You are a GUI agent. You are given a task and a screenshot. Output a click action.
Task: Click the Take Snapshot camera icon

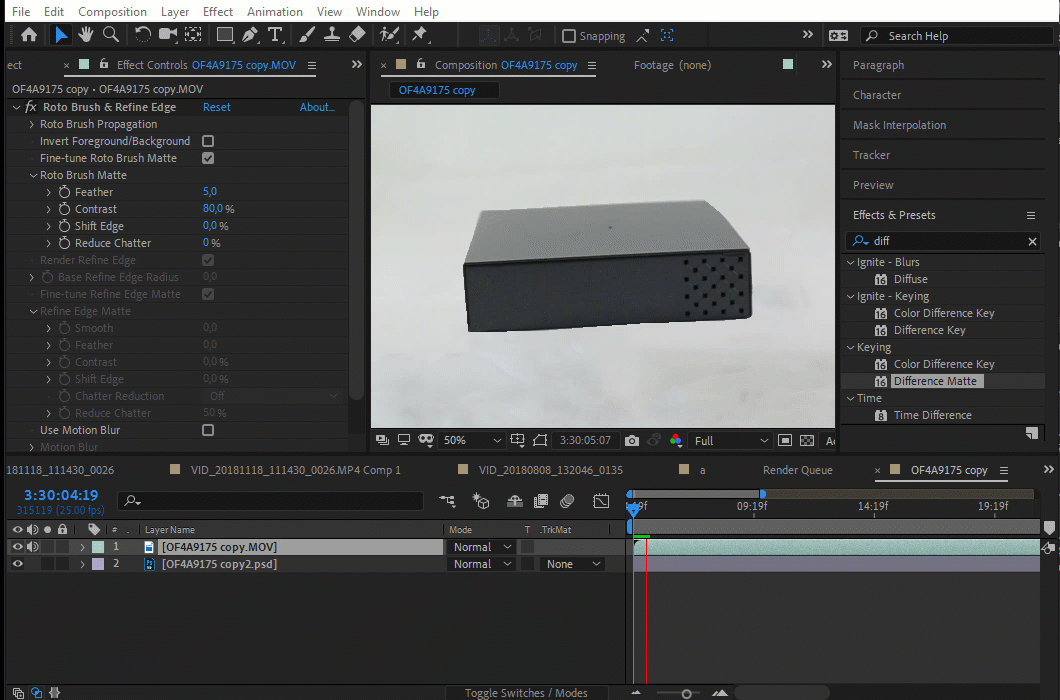click(x=632, y=440)
